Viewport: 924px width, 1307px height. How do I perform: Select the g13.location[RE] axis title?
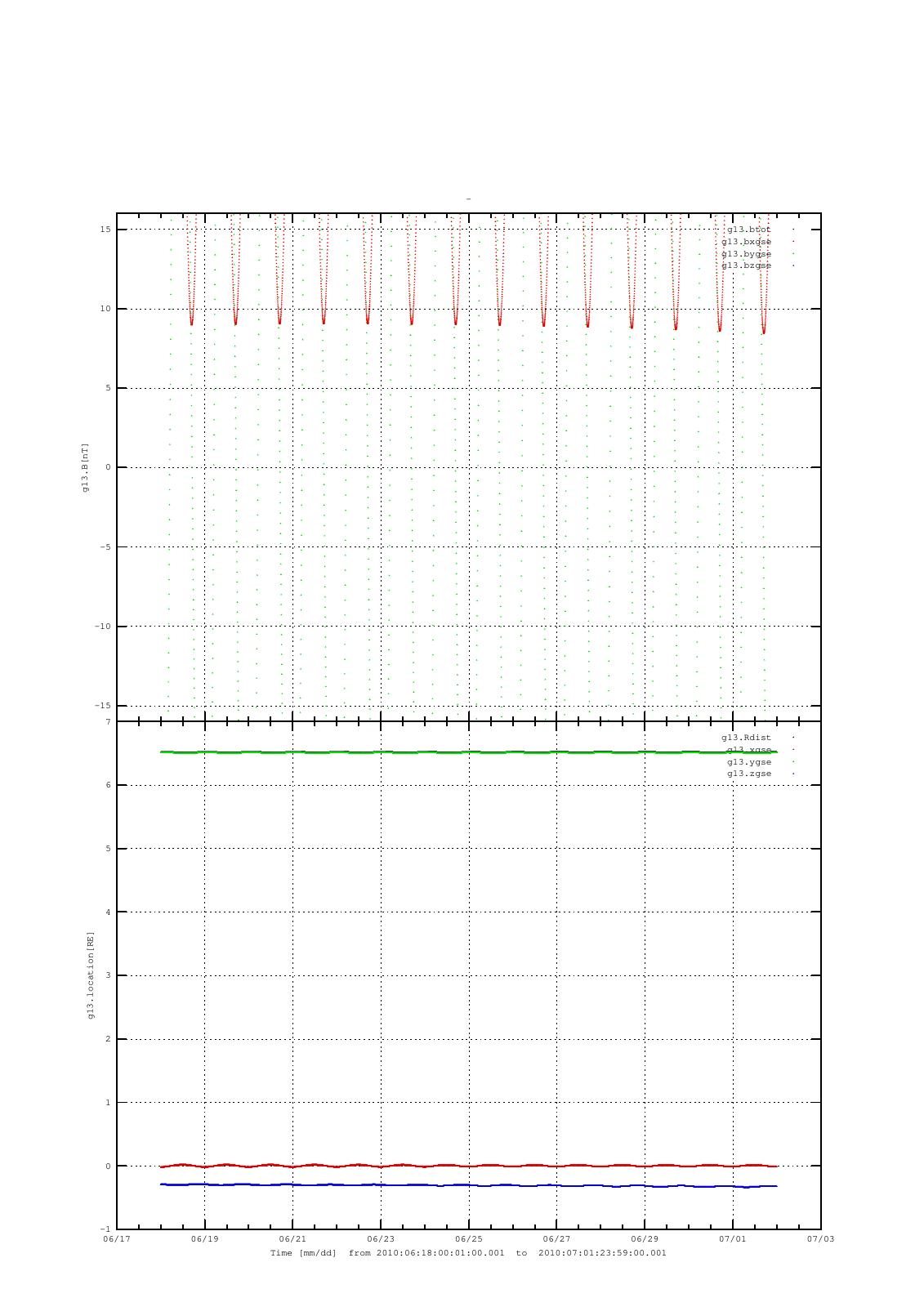91,975
